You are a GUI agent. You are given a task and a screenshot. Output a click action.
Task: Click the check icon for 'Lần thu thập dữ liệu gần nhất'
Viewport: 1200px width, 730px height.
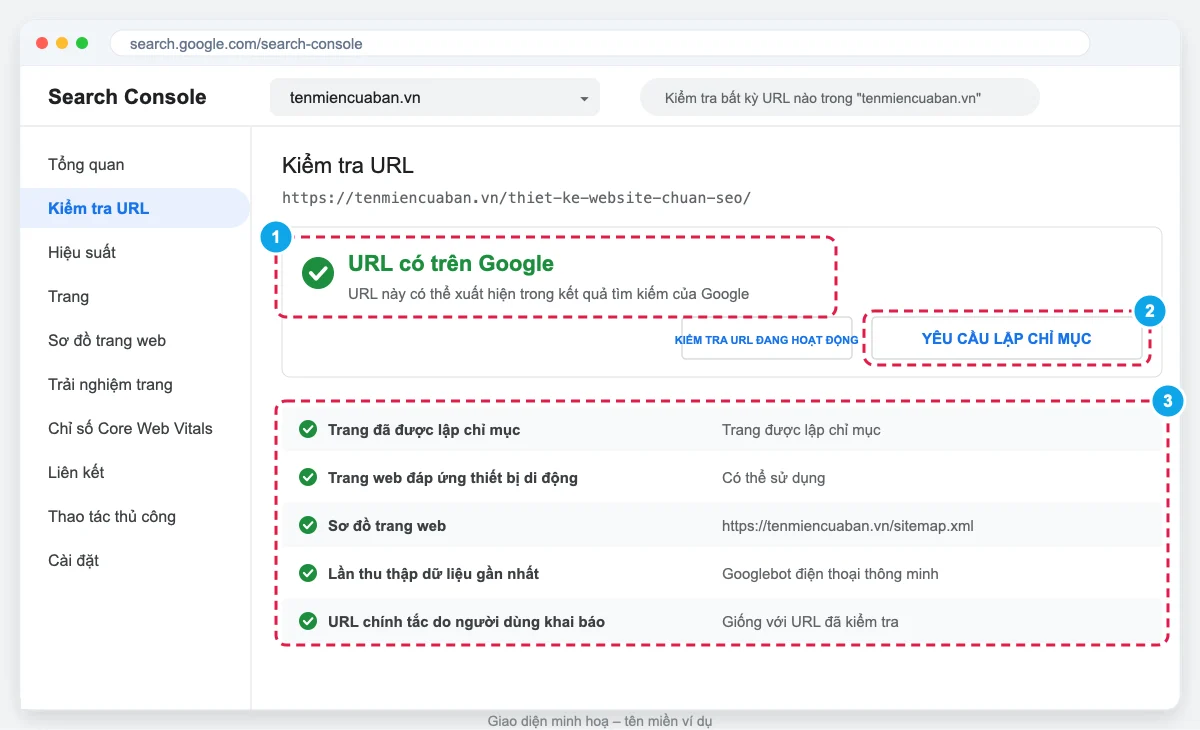[308, 574]
